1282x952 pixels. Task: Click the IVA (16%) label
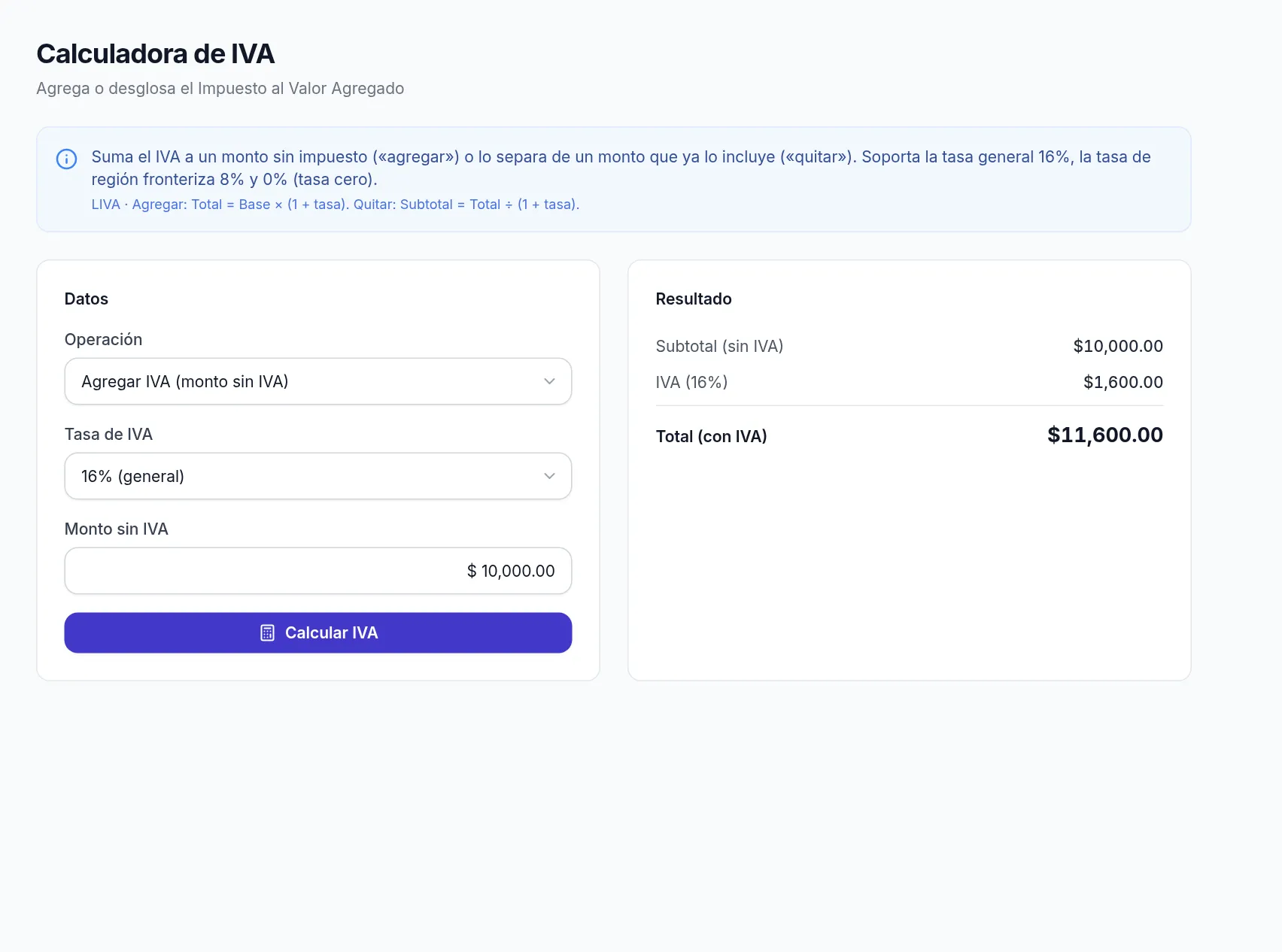[x=691, y=382]
